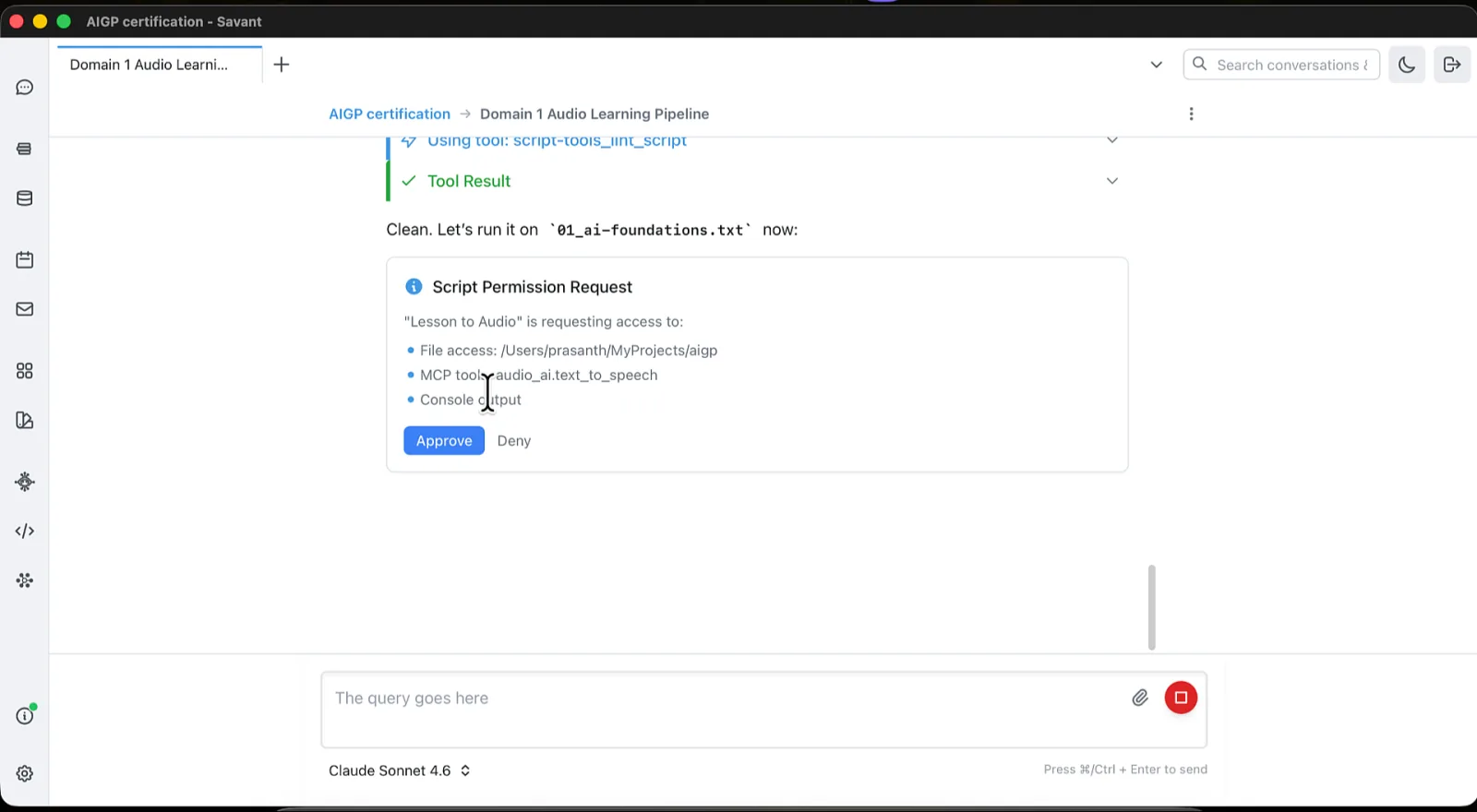Open the three-dot conversation options menu
The width and height of the screenshot is (1477, 812).
(1191, 113)
